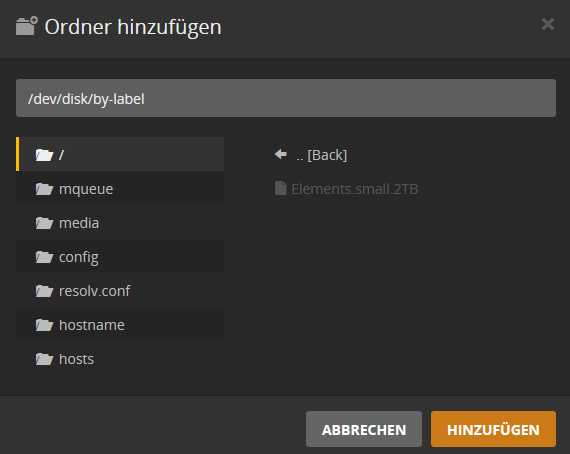This screenshot has width=570, height=454.
Task: Select the hosts entry label
Action: [76, 359]
